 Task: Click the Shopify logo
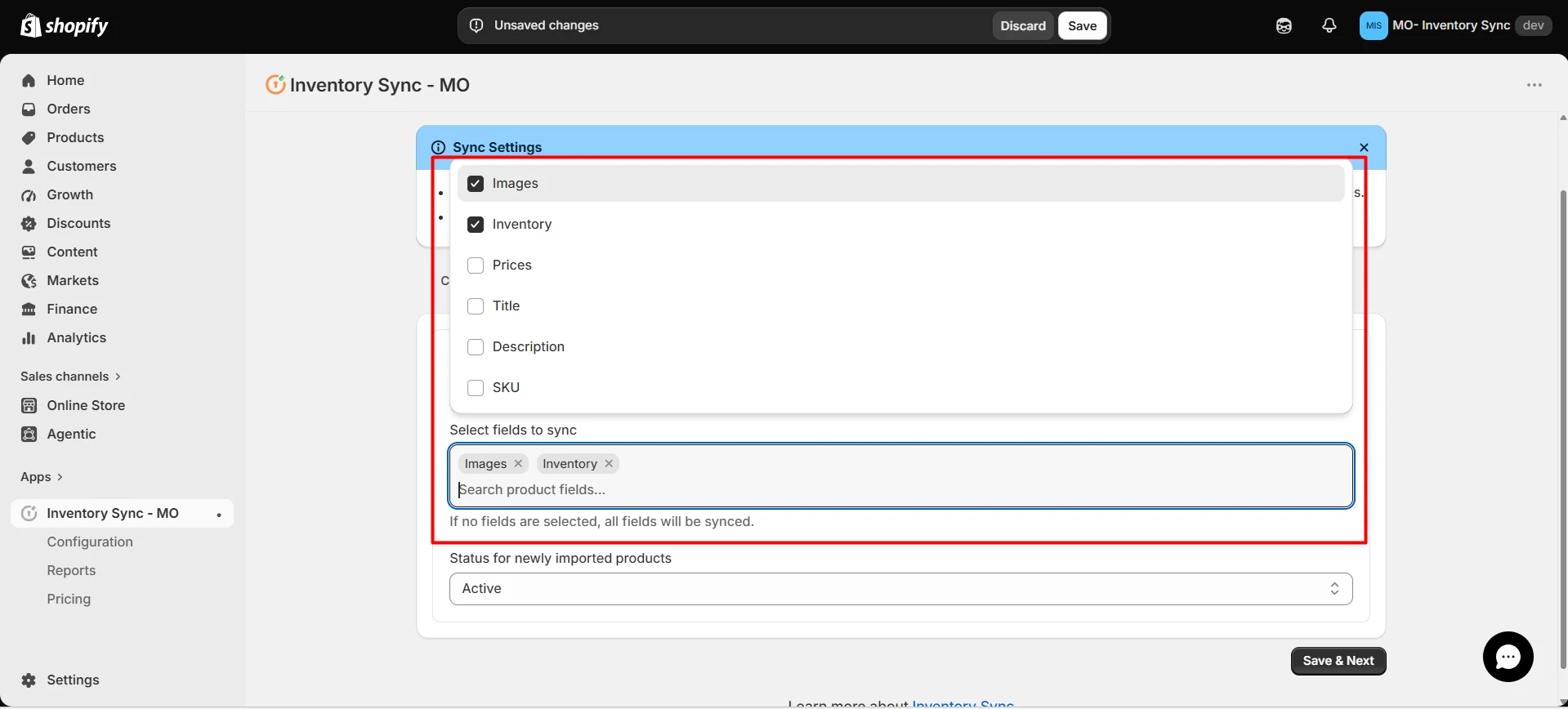coord(65,25)
